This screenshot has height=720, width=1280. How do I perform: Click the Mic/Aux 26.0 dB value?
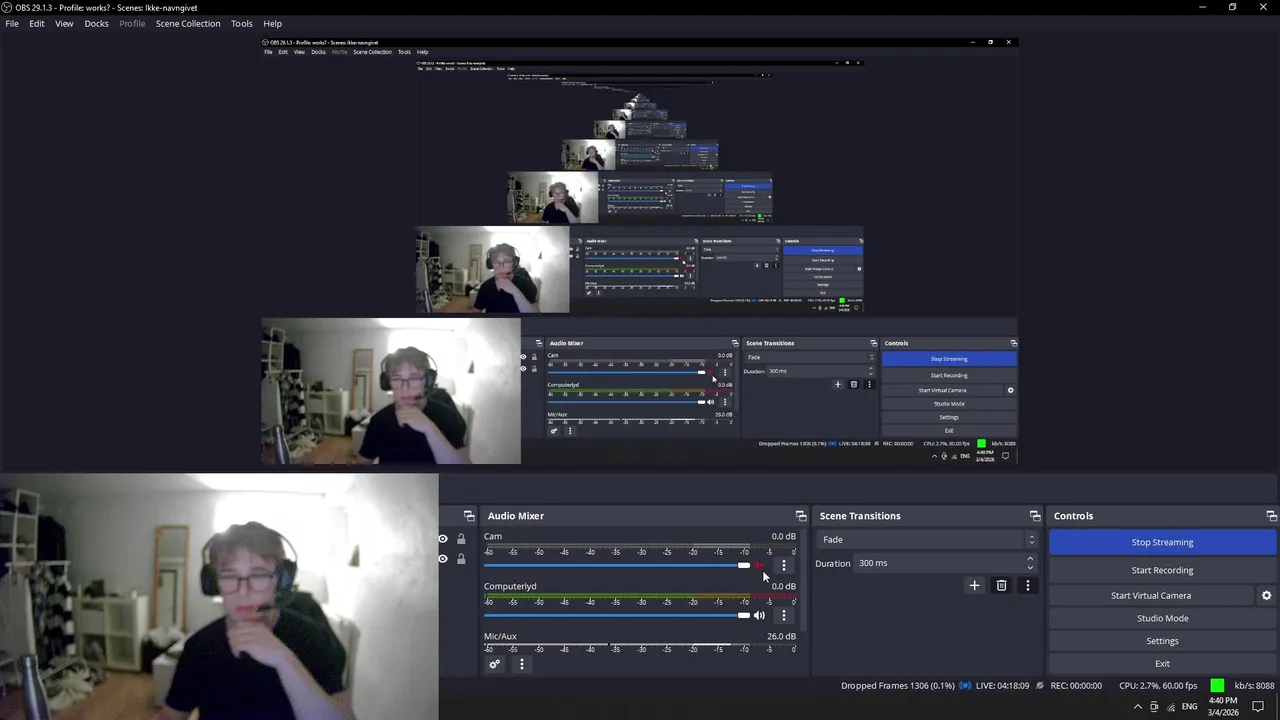click(781, 636)
